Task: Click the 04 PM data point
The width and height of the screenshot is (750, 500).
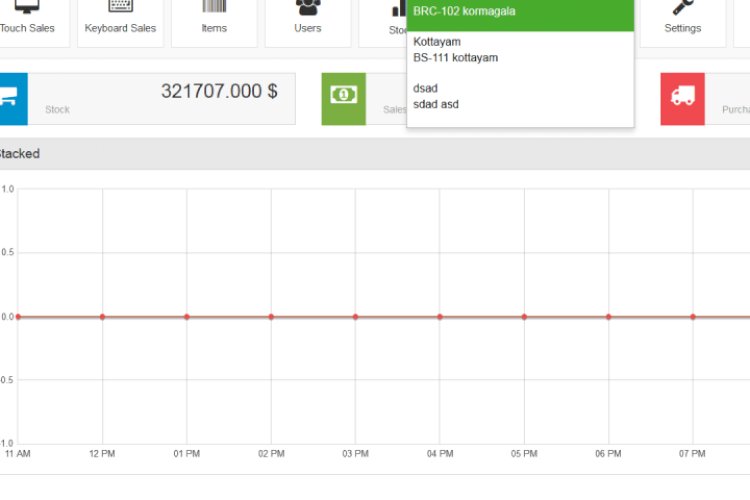Action: click(x=440, y=317)
